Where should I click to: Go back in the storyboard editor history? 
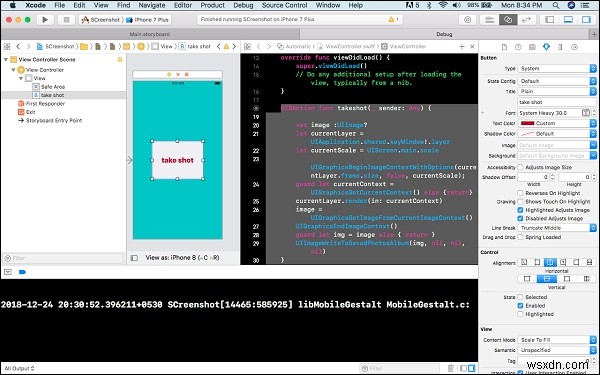[x=18, y=46]
